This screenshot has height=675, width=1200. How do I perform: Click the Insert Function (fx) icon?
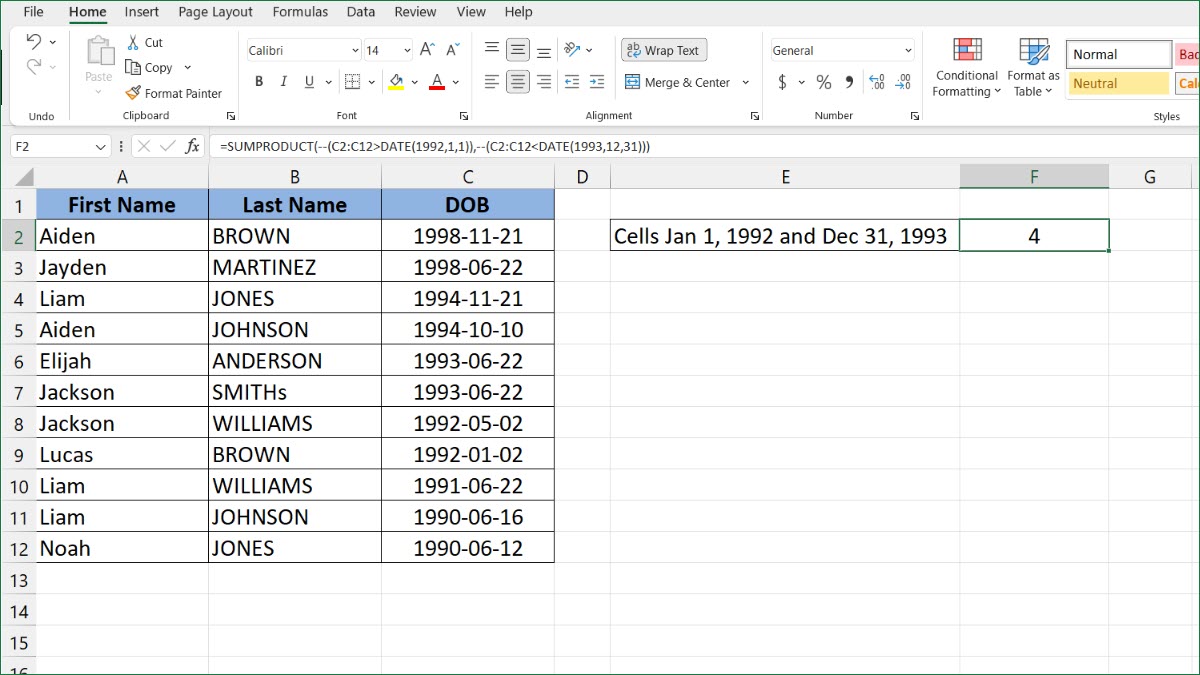coord(191,145)
